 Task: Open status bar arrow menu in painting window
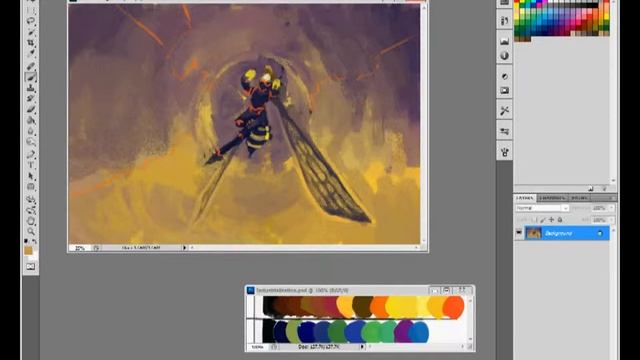pyautogui.click(x=184, y=247)
